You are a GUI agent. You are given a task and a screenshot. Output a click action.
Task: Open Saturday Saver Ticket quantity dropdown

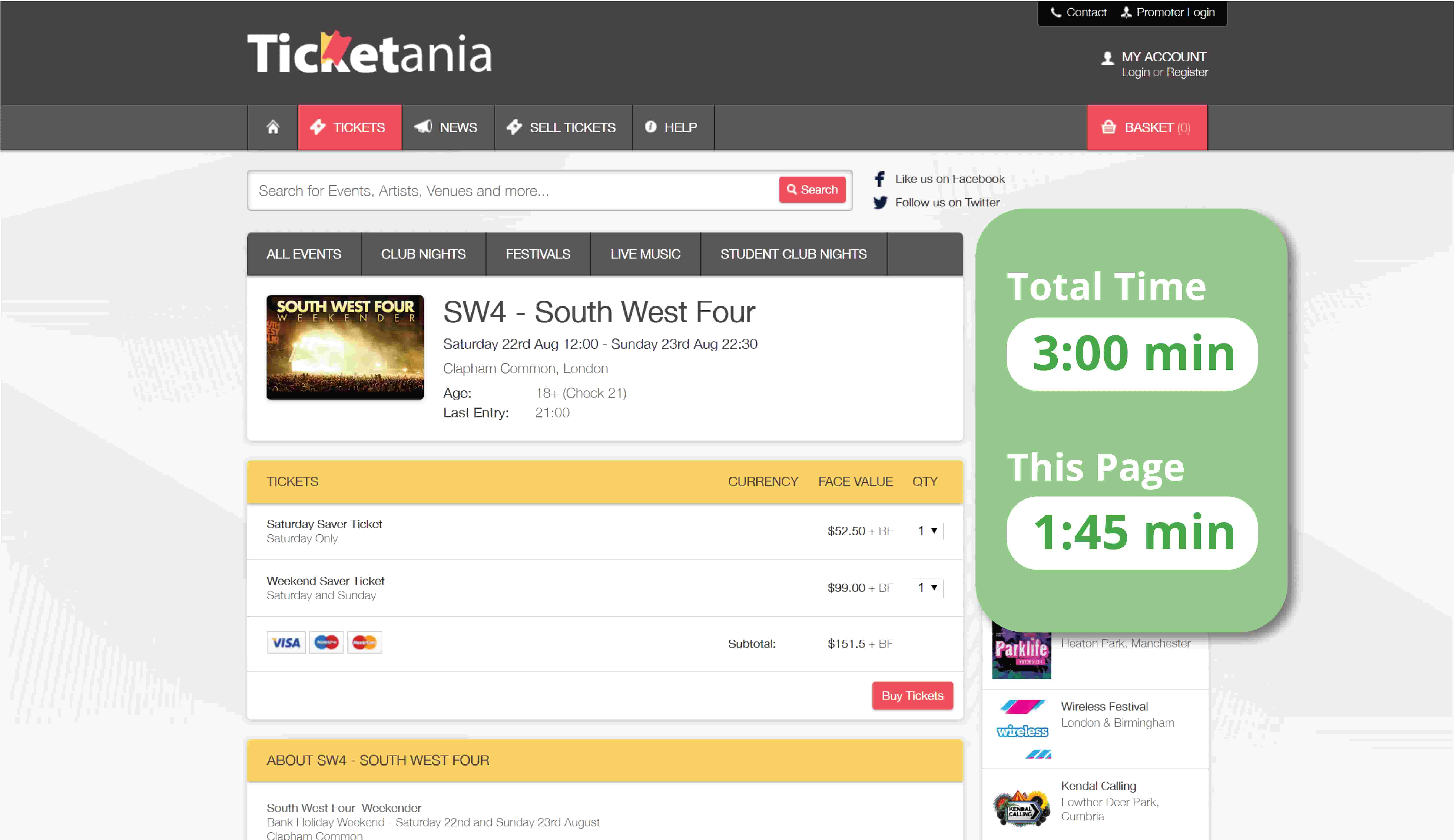pos(928,531)
